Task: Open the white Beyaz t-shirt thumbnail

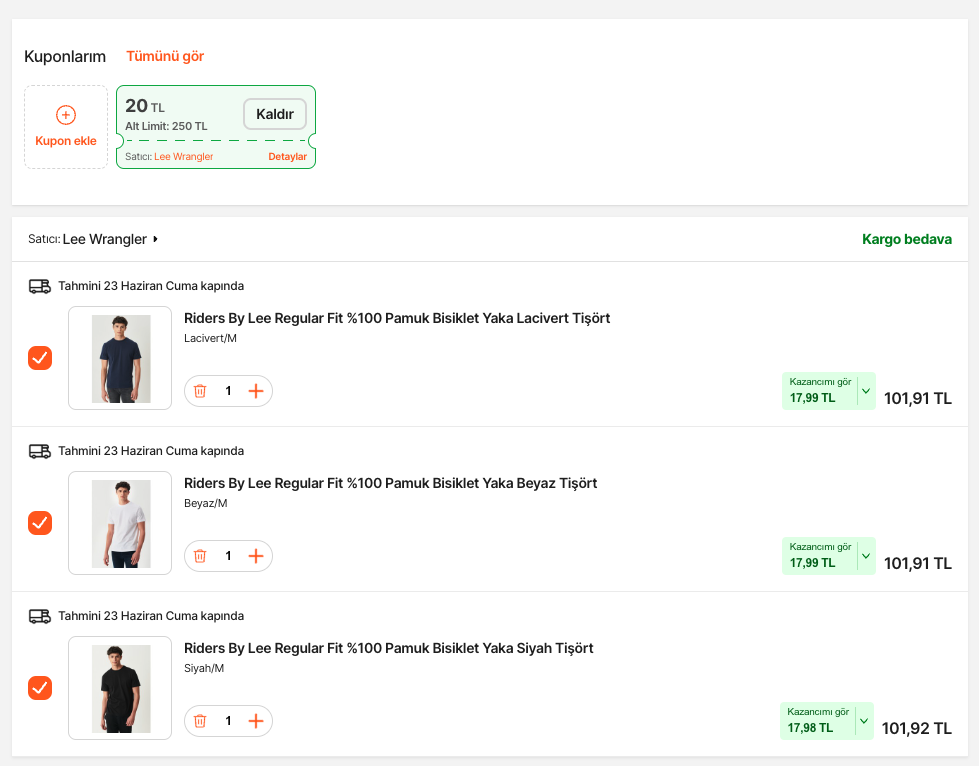Action: (x=120, y=523)
